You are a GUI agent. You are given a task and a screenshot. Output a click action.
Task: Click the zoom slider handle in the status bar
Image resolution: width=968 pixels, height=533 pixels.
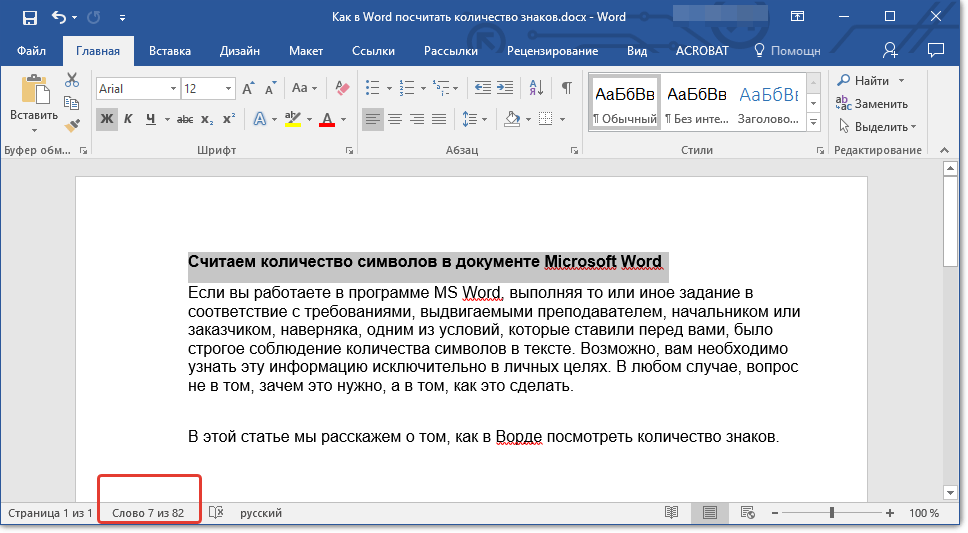click(831, 513)
